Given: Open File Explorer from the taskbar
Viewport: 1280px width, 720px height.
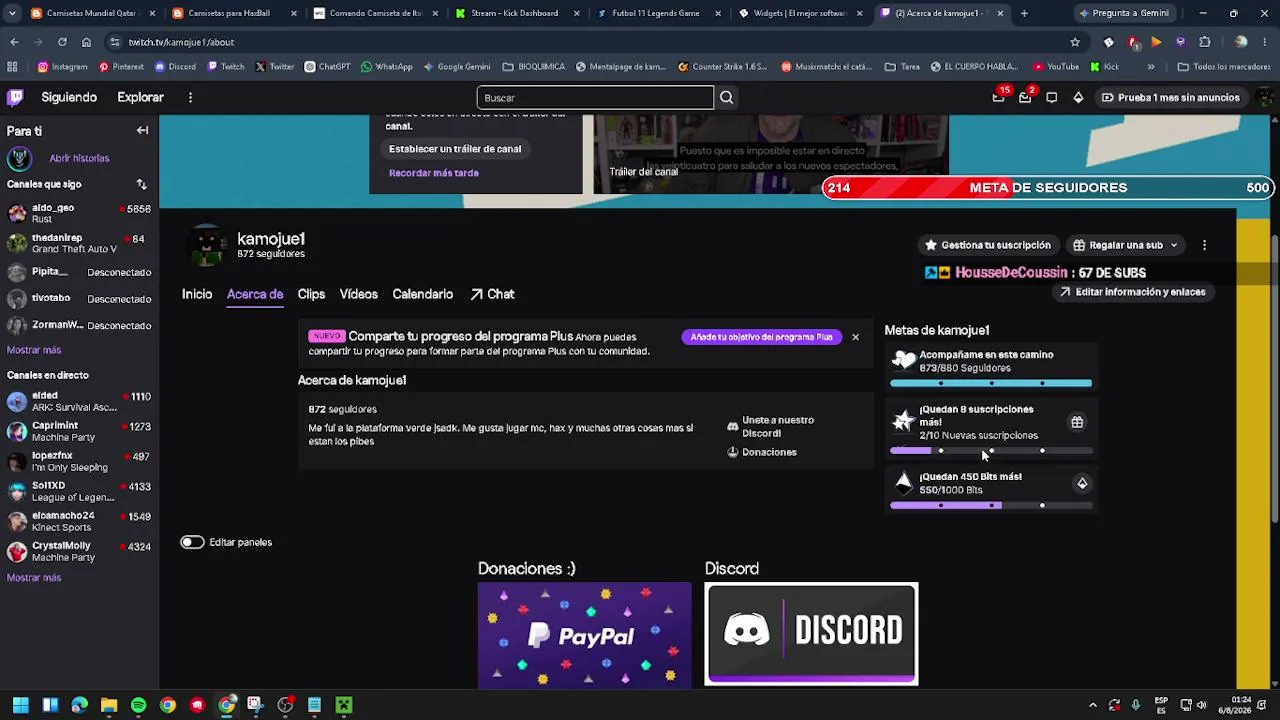Looking at the screenshot, I should point(109,705).
